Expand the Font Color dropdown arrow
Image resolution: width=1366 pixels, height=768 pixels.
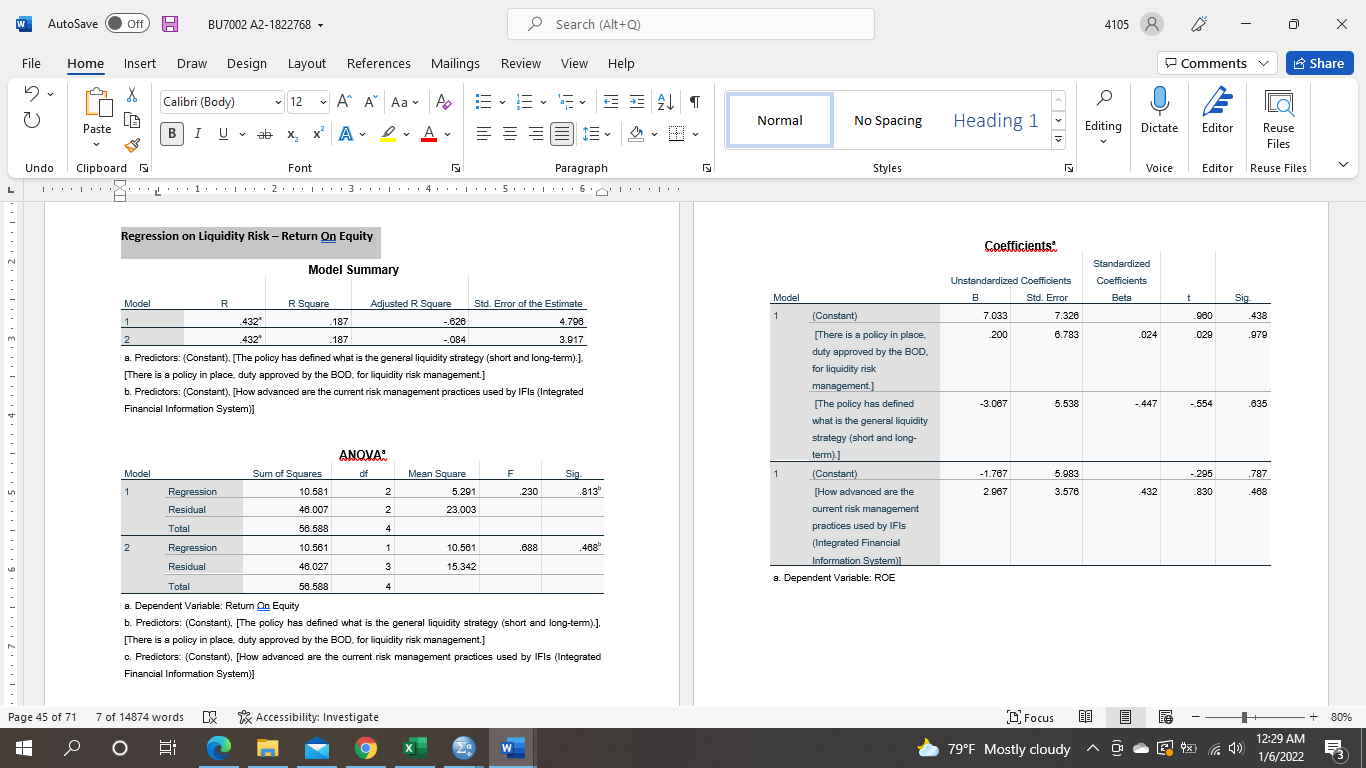(446, 133)
